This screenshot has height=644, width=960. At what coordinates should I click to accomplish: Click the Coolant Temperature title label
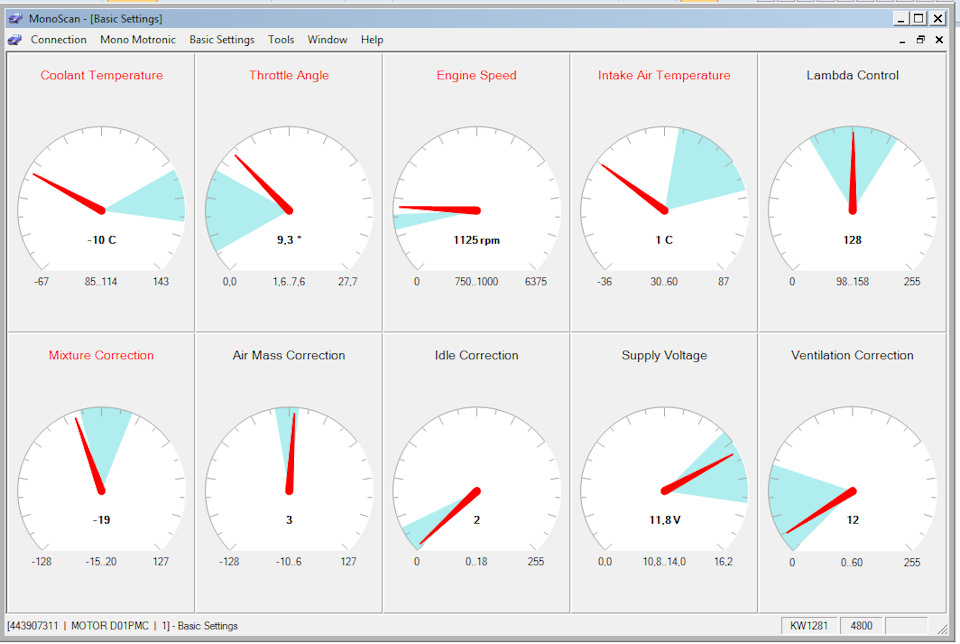(102, 75)
